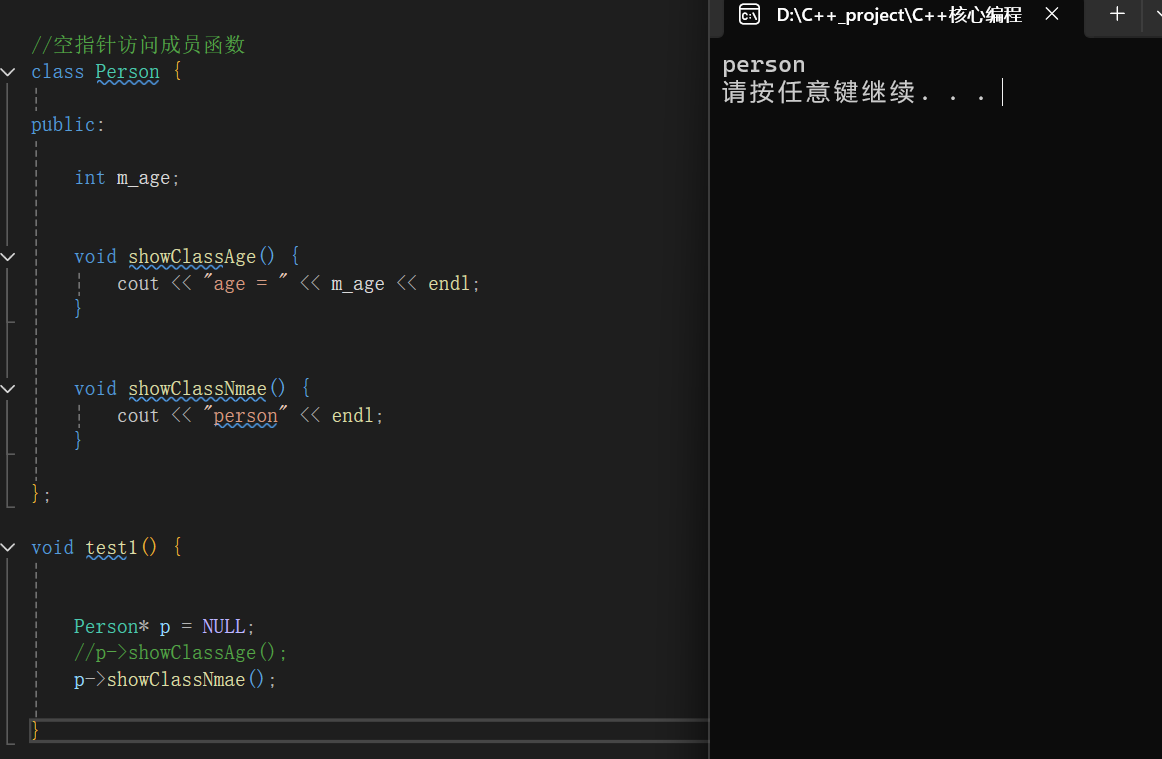Screen dimensions: 1162x759
Task: Click m_age inside the cout statement
Action: click(x=357, y=283)
